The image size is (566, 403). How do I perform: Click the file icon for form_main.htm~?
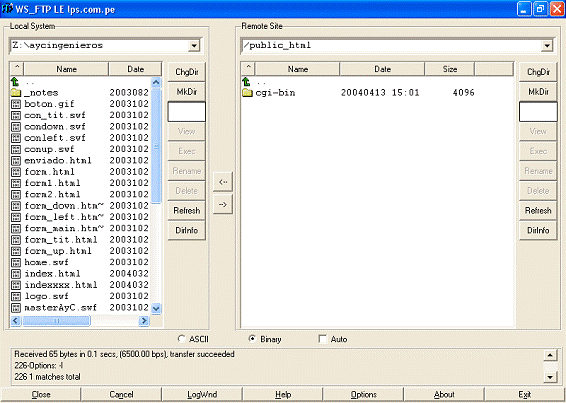(16, 229)
